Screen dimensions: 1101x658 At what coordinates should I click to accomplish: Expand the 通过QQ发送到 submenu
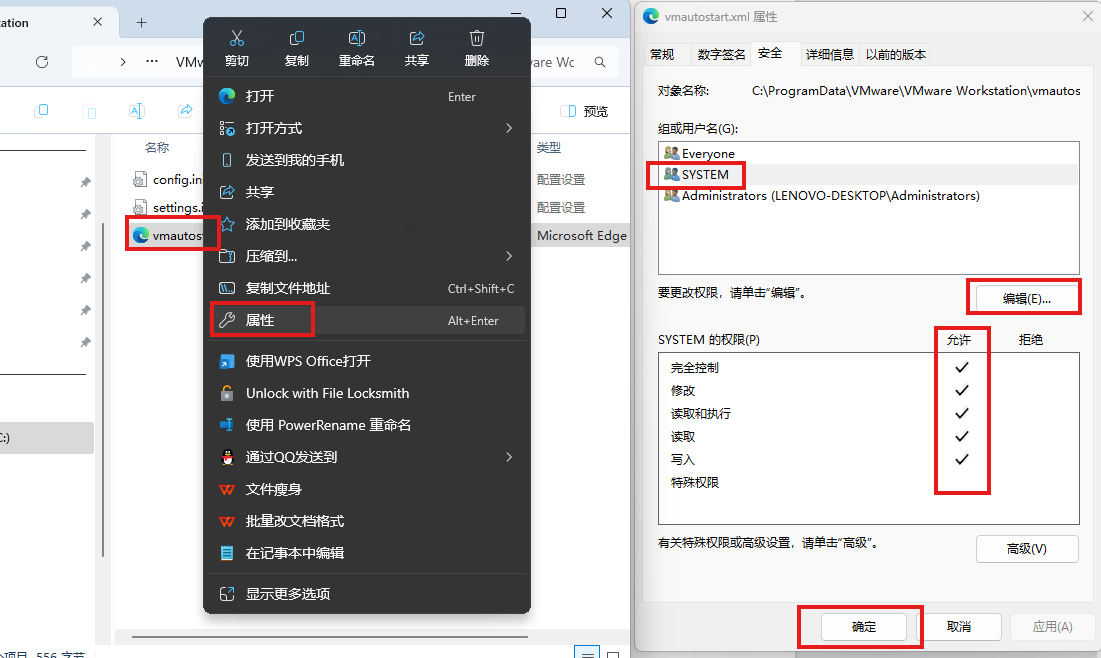(367, 457)
